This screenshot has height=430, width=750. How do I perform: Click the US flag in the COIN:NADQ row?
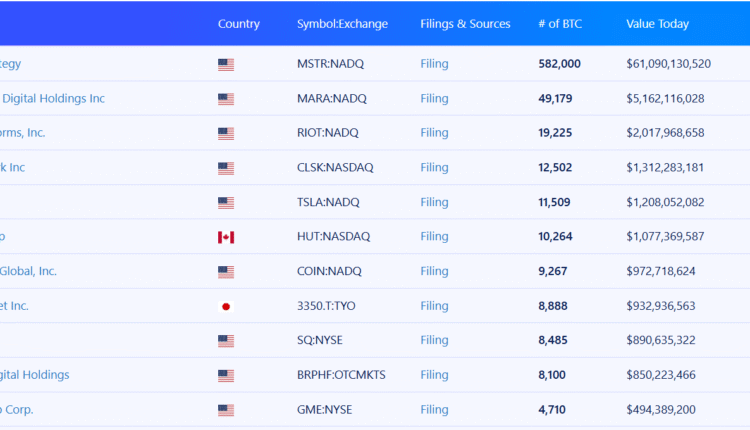click(x=226, y=272)
